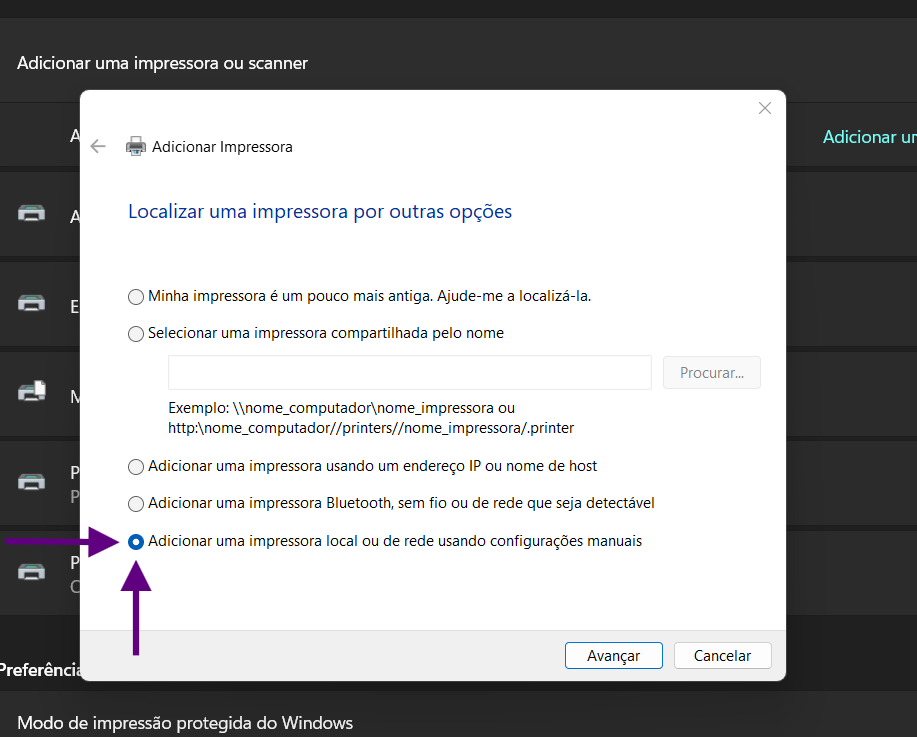Click Avançar to proceed
Viewport: 917px width, 737px height.
click(x=614, y=656)
